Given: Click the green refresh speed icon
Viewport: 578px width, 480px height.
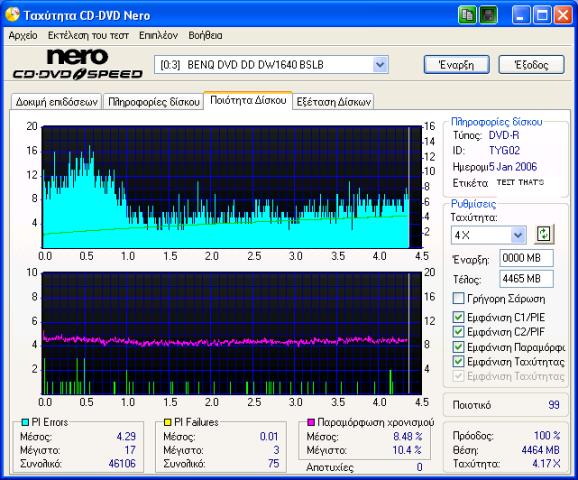Looking at the screenshot, I should pos(544,234).
